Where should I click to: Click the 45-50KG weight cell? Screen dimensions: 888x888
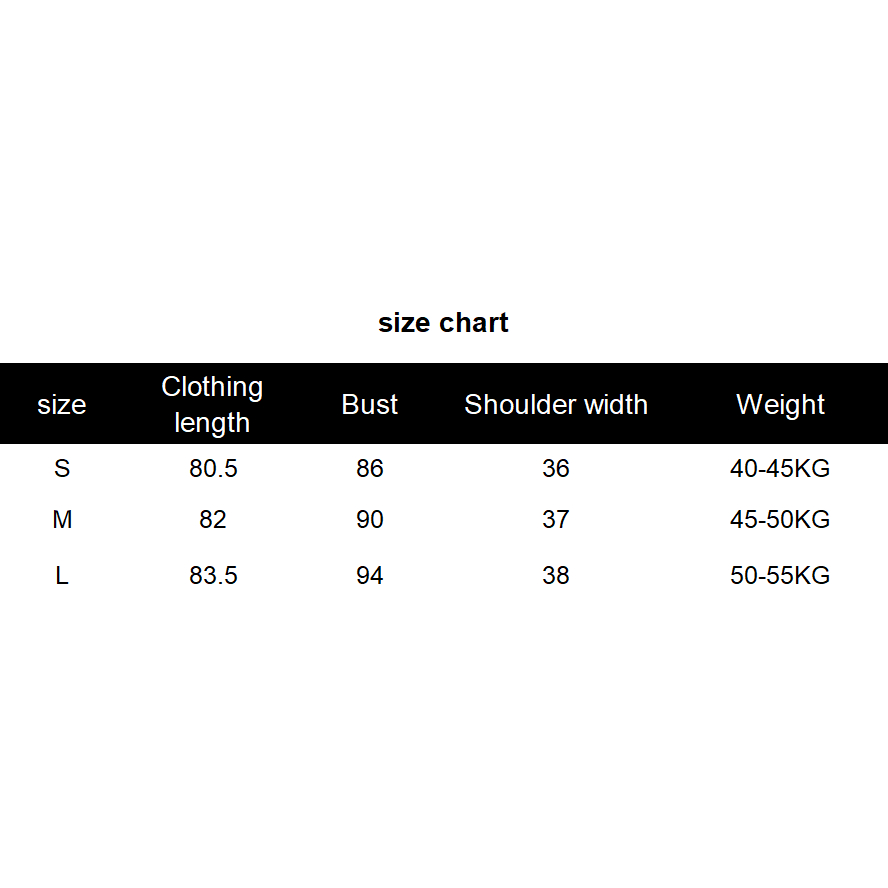pyautogui.click(x=780, y=520)
